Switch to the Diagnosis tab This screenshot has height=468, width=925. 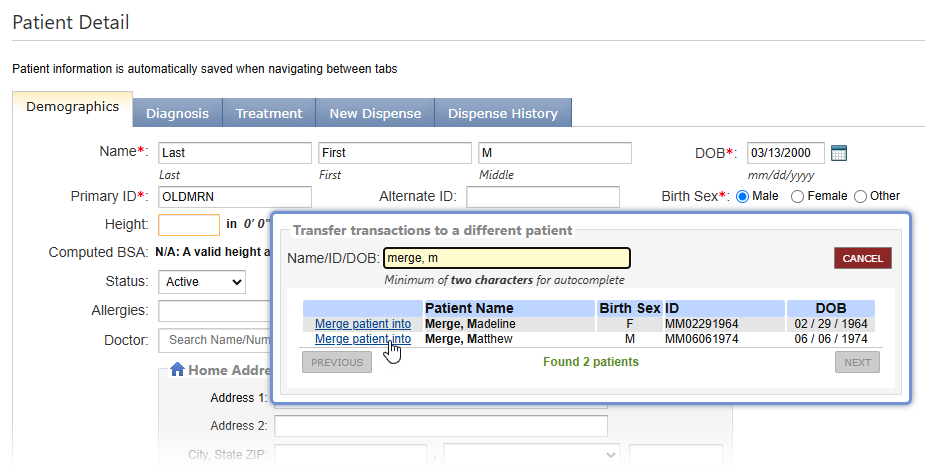click(x=177, y=113)
